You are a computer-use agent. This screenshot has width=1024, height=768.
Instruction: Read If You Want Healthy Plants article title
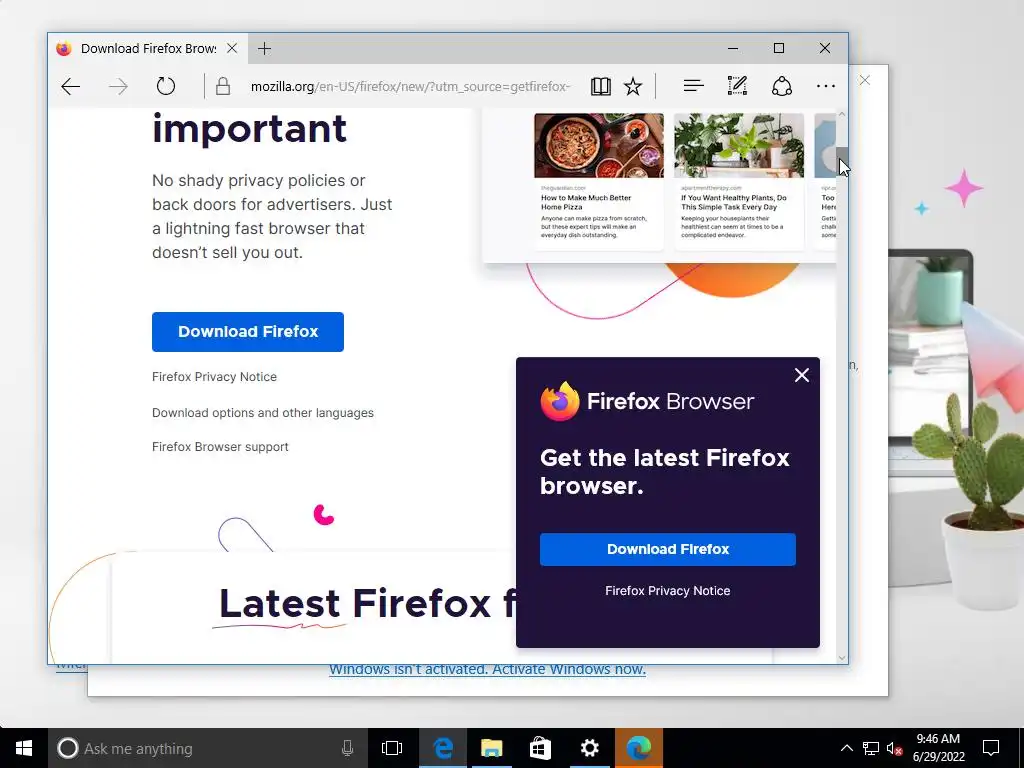click(734, 202)
